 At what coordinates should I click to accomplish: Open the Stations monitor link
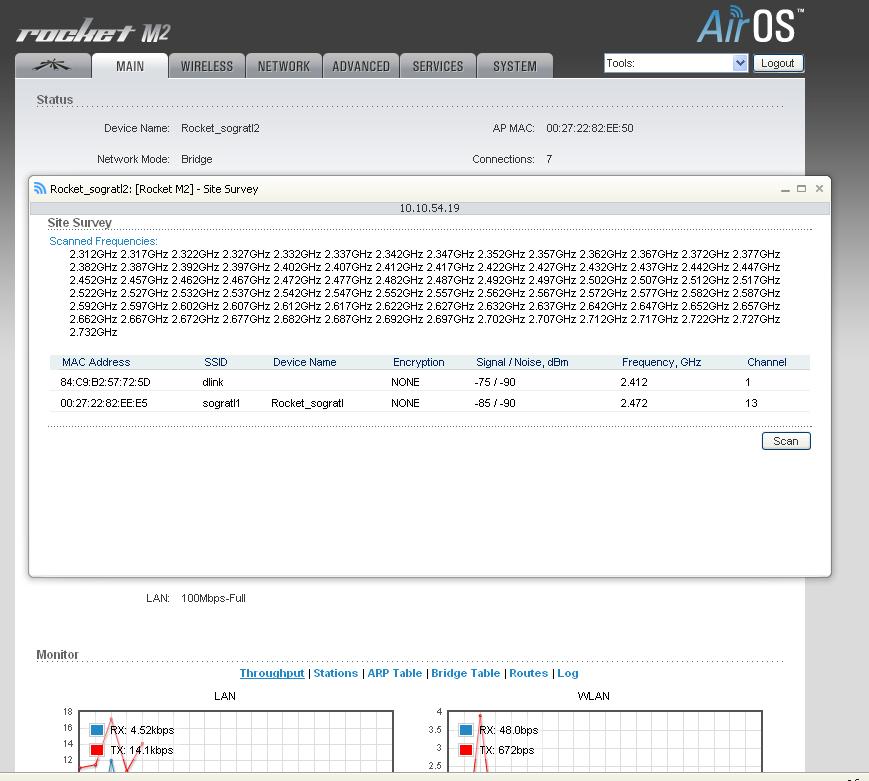coord(335,673)
